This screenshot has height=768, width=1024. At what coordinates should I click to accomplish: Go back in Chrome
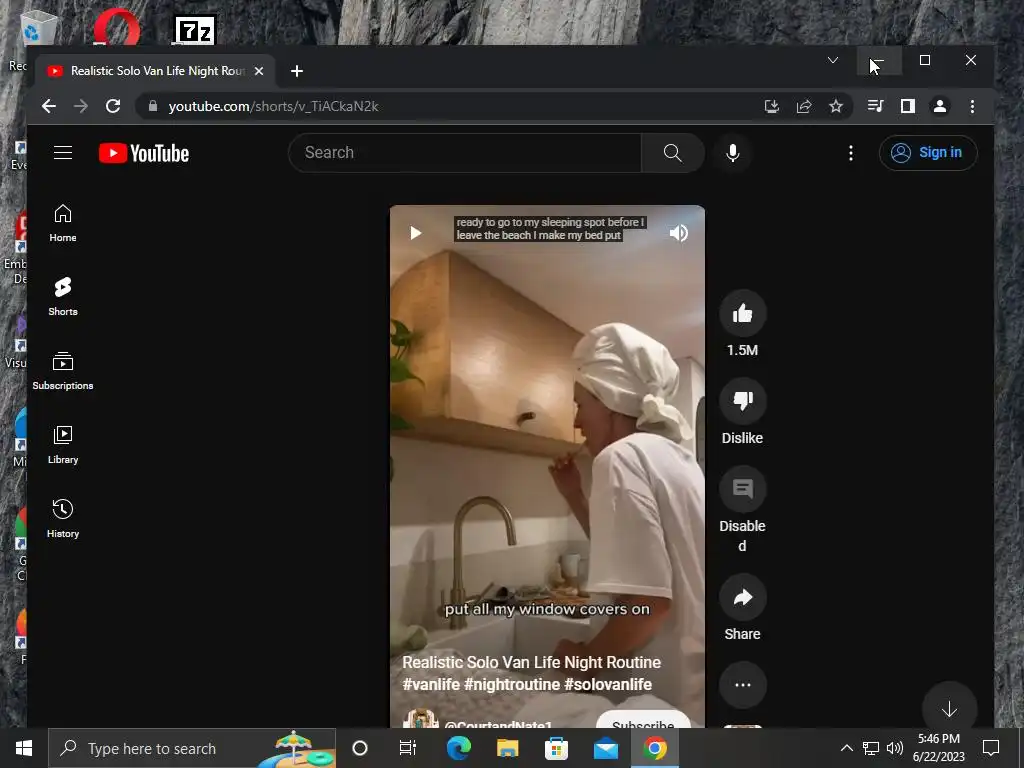(48, 106)
